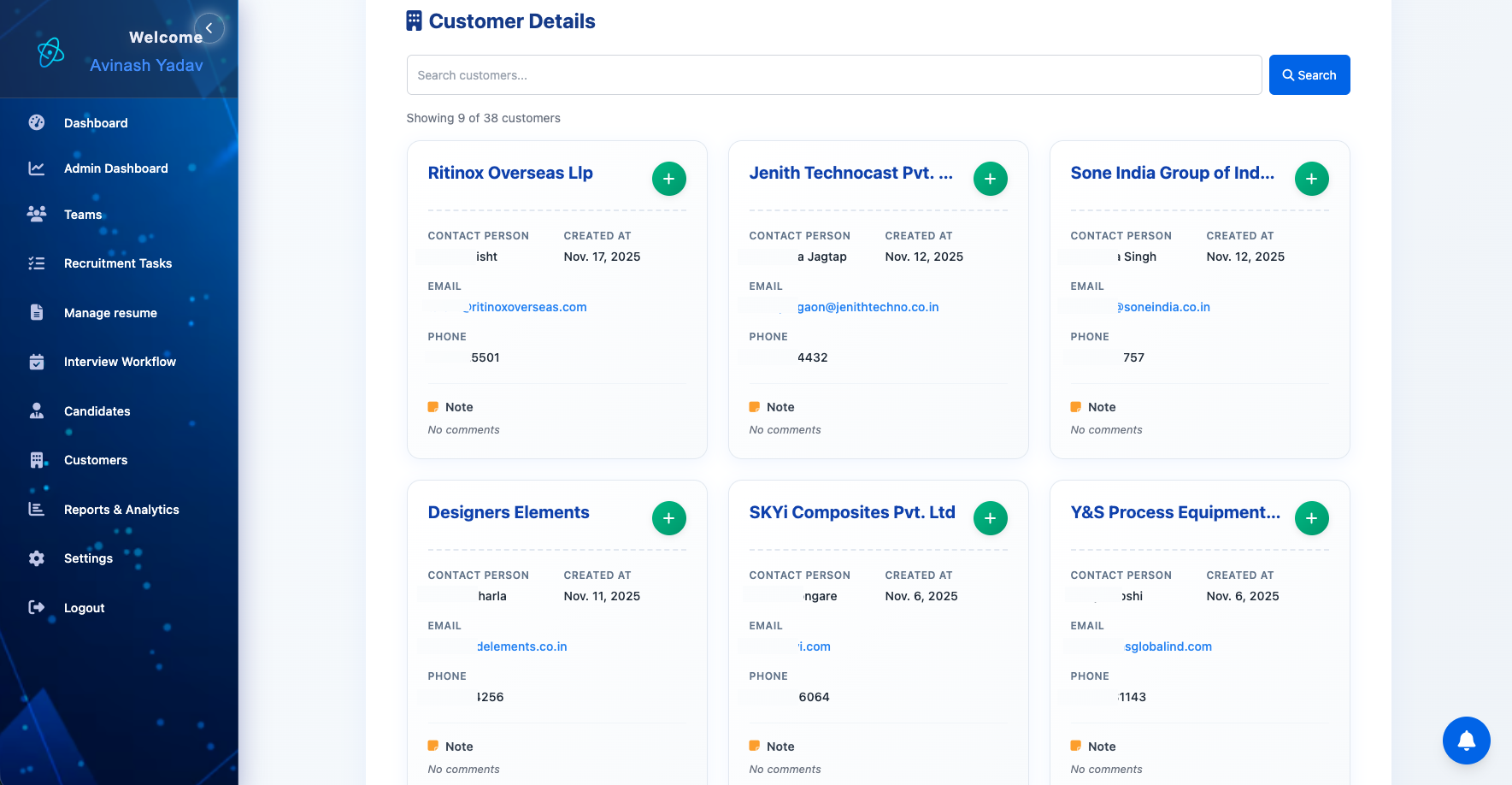Open Interview Workflow page
Screen dimensions: 1512x785
click(120, 362)
